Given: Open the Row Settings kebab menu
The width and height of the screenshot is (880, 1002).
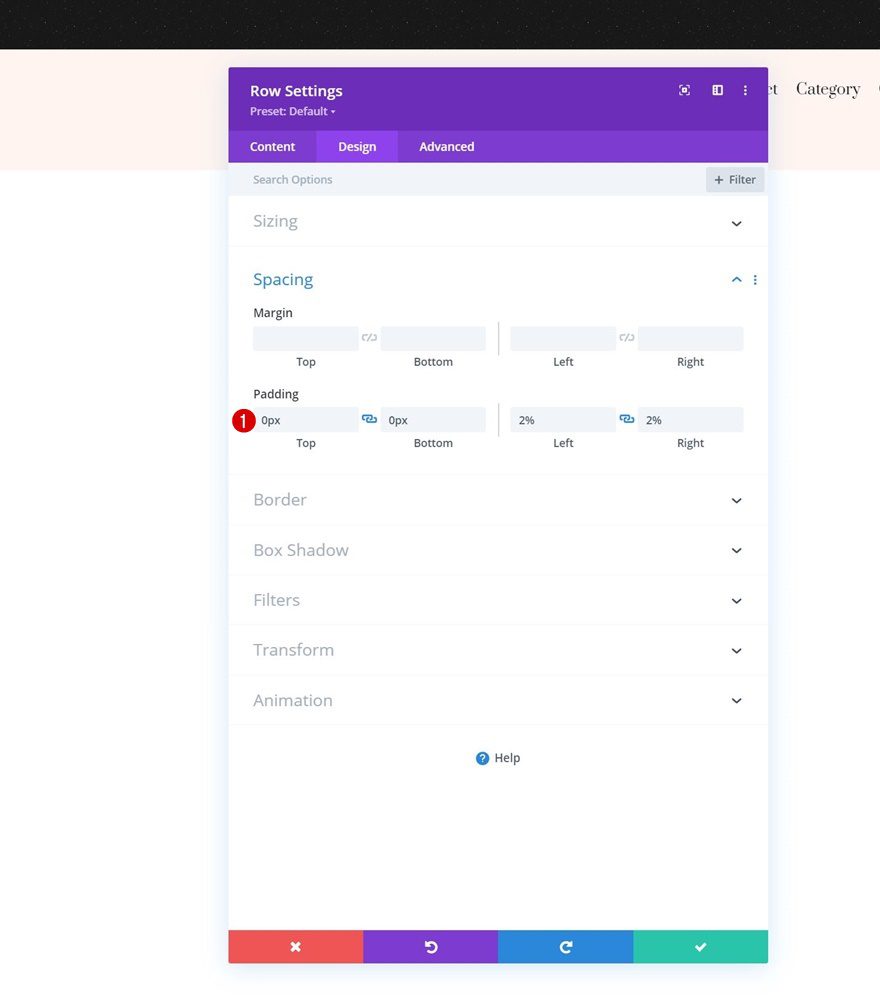Looking at the screenshot, I should point(745,90).
